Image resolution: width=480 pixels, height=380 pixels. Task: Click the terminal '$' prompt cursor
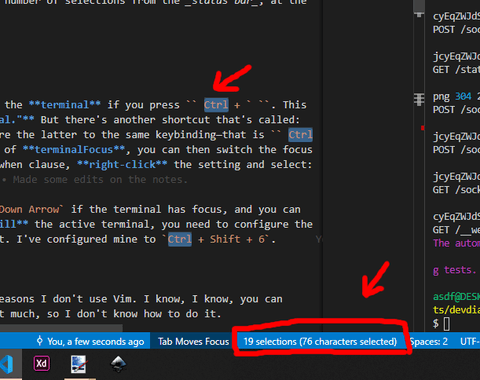click(447, 324)
